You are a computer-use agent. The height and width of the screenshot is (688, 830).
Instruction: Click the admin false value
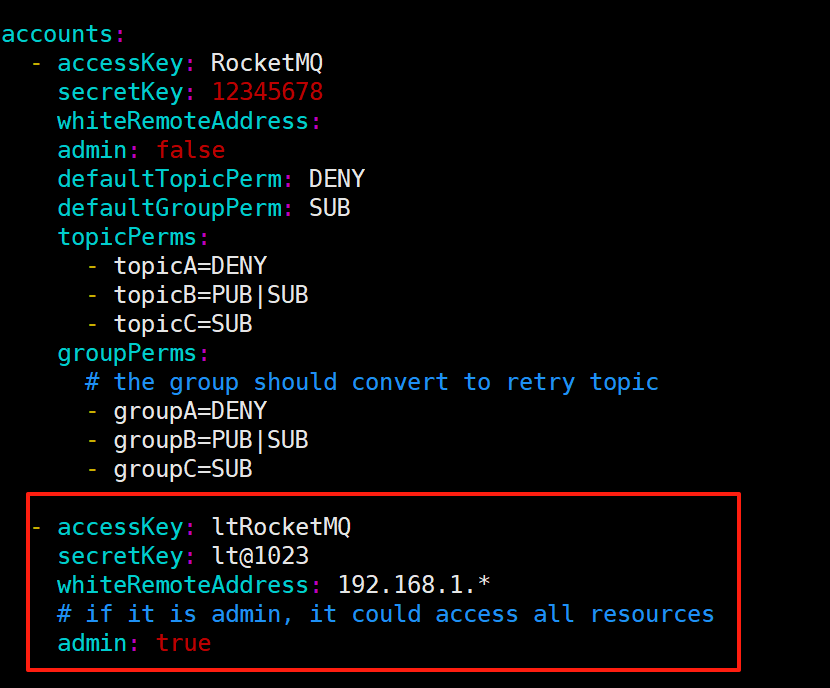pos(191,150)
